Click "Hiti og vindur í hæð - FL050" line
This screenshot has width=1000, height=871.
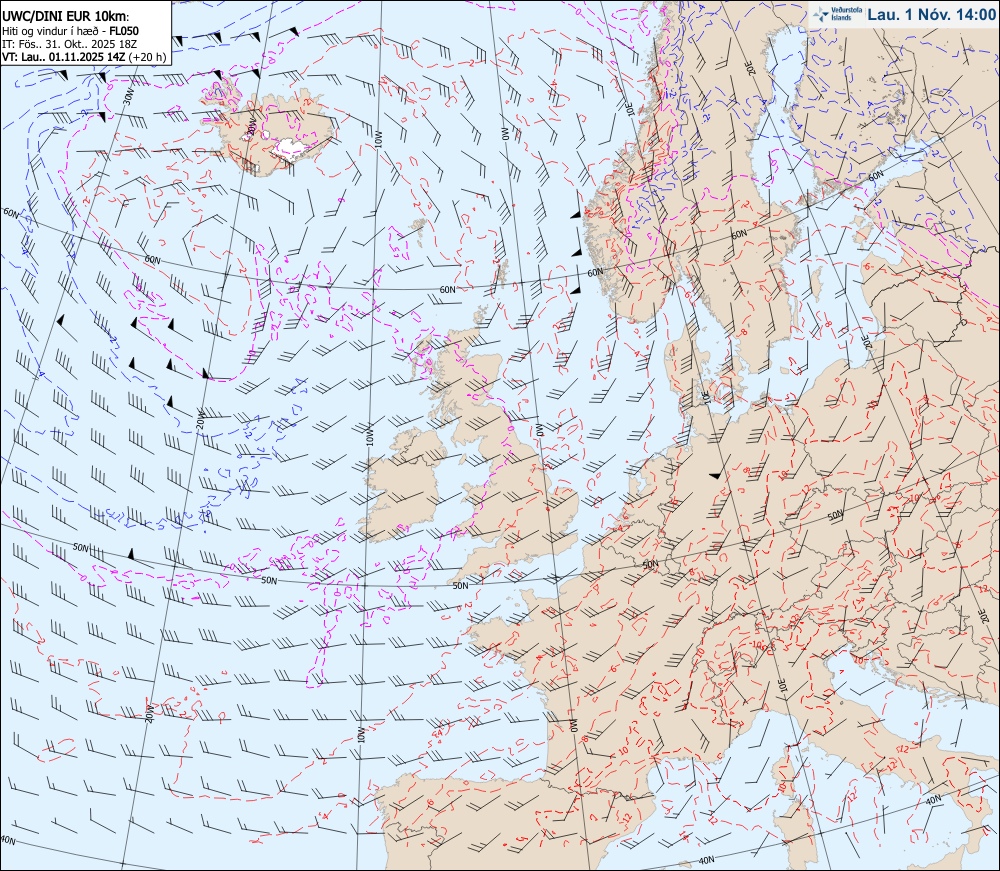tap(70, 31)
